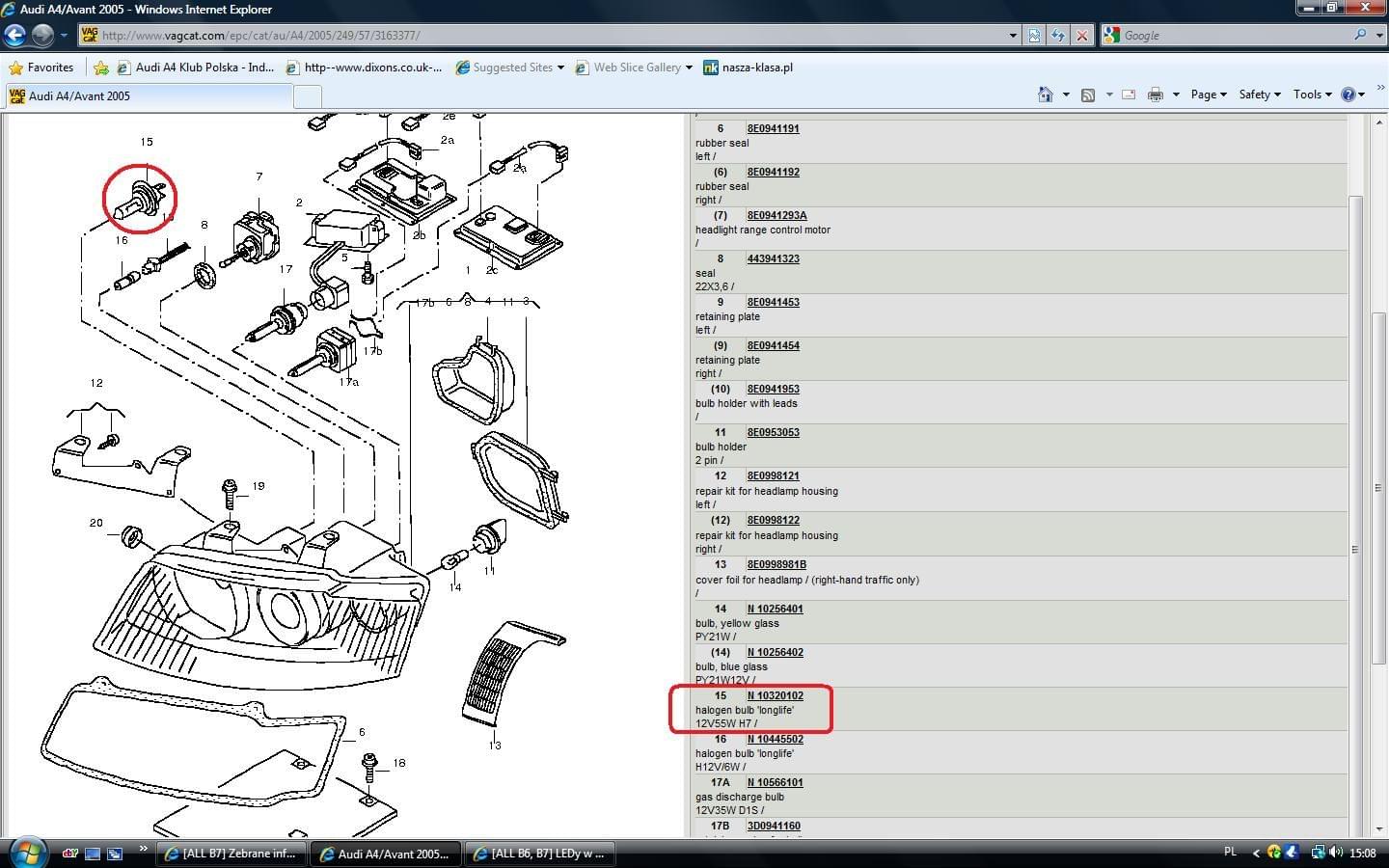This screenshot has height=868, width=1389.
Task: Click the RSS Feeds icon
Action: (x=1088, y=95)
